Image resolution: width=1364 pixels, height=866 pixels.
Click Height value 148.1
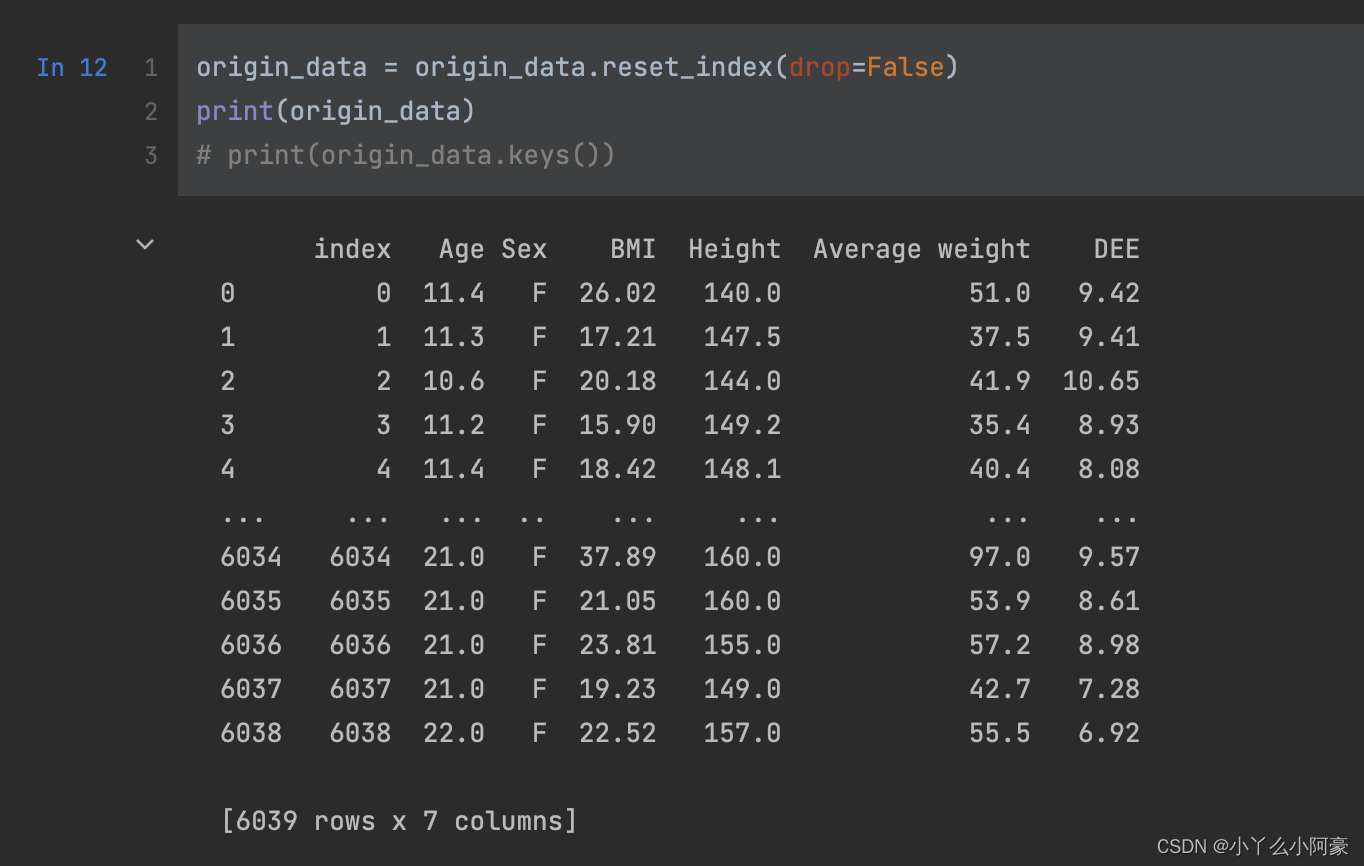tap(742, 469)
